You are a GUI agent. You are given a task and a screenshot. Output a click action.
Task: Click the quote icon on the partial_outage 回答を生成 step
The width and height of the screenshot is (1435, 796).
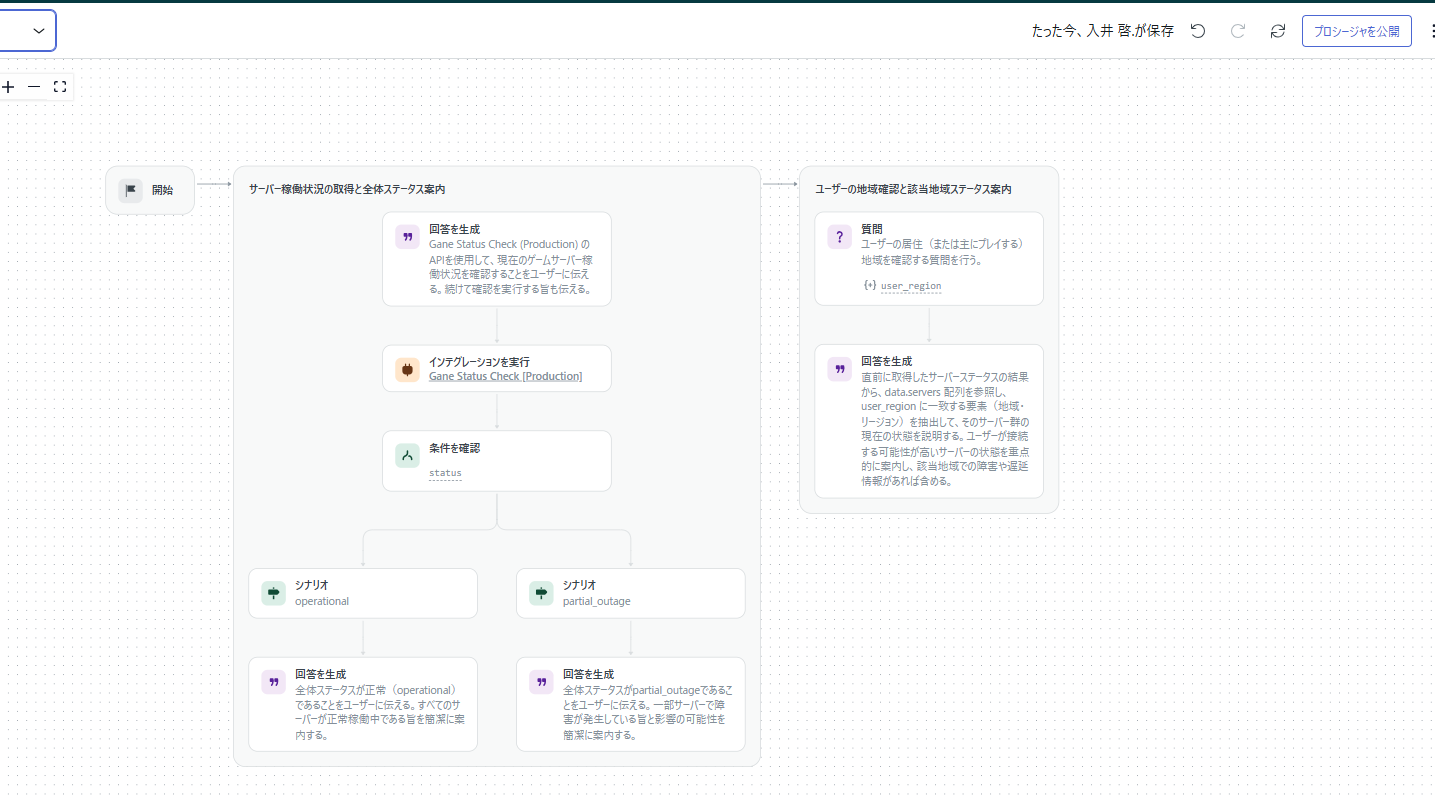point(540,681)
